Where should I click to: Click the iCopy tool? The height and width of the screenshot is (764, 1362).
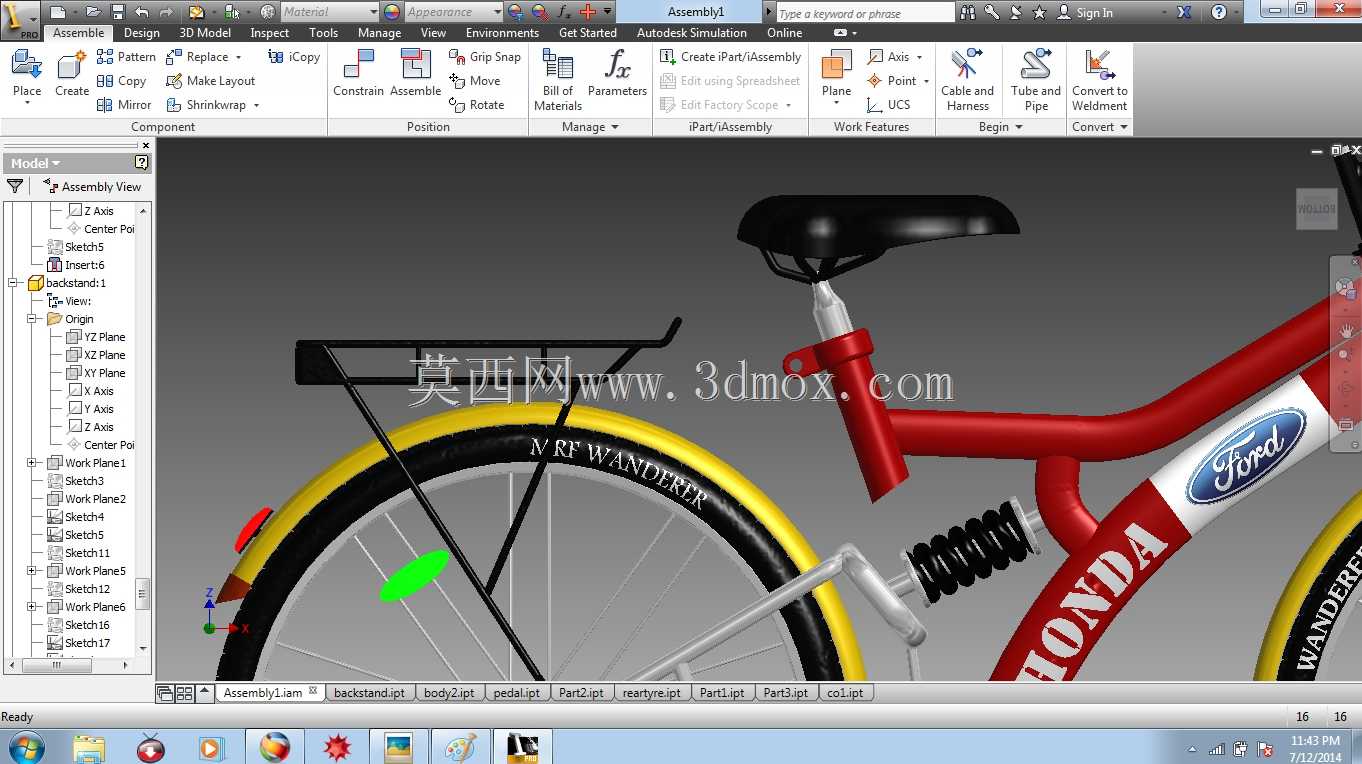point(294,57)
